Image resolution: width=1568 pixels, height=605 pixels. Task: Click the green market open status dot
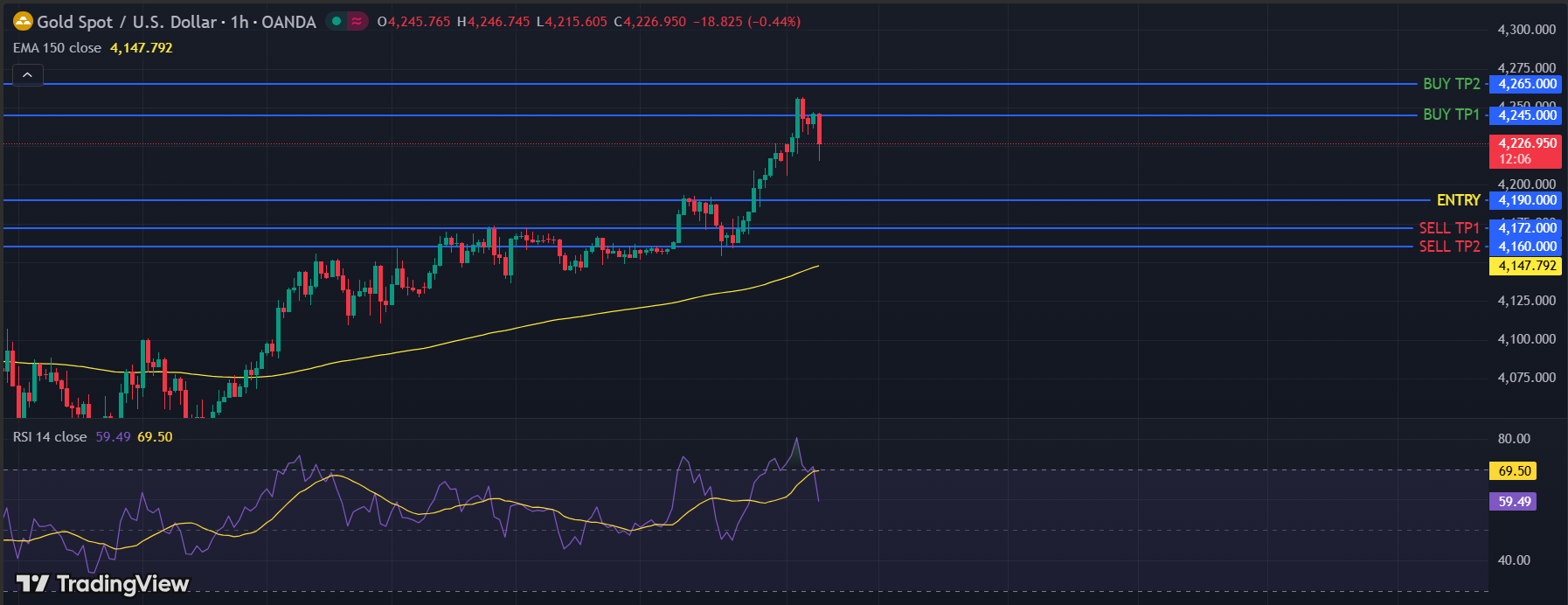tap(336, 21)
